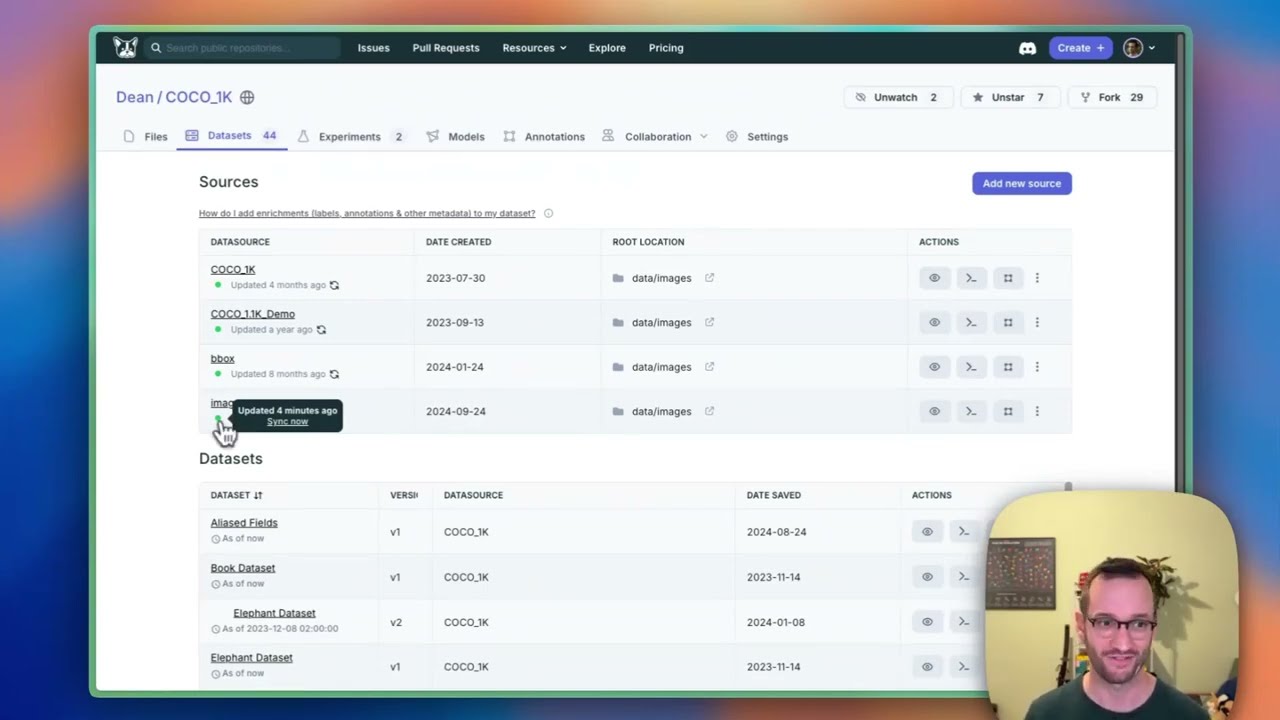The image size is (1280, 720).
Task: Open Pull Requests in top navigation
Action: (x=446, y=48)
